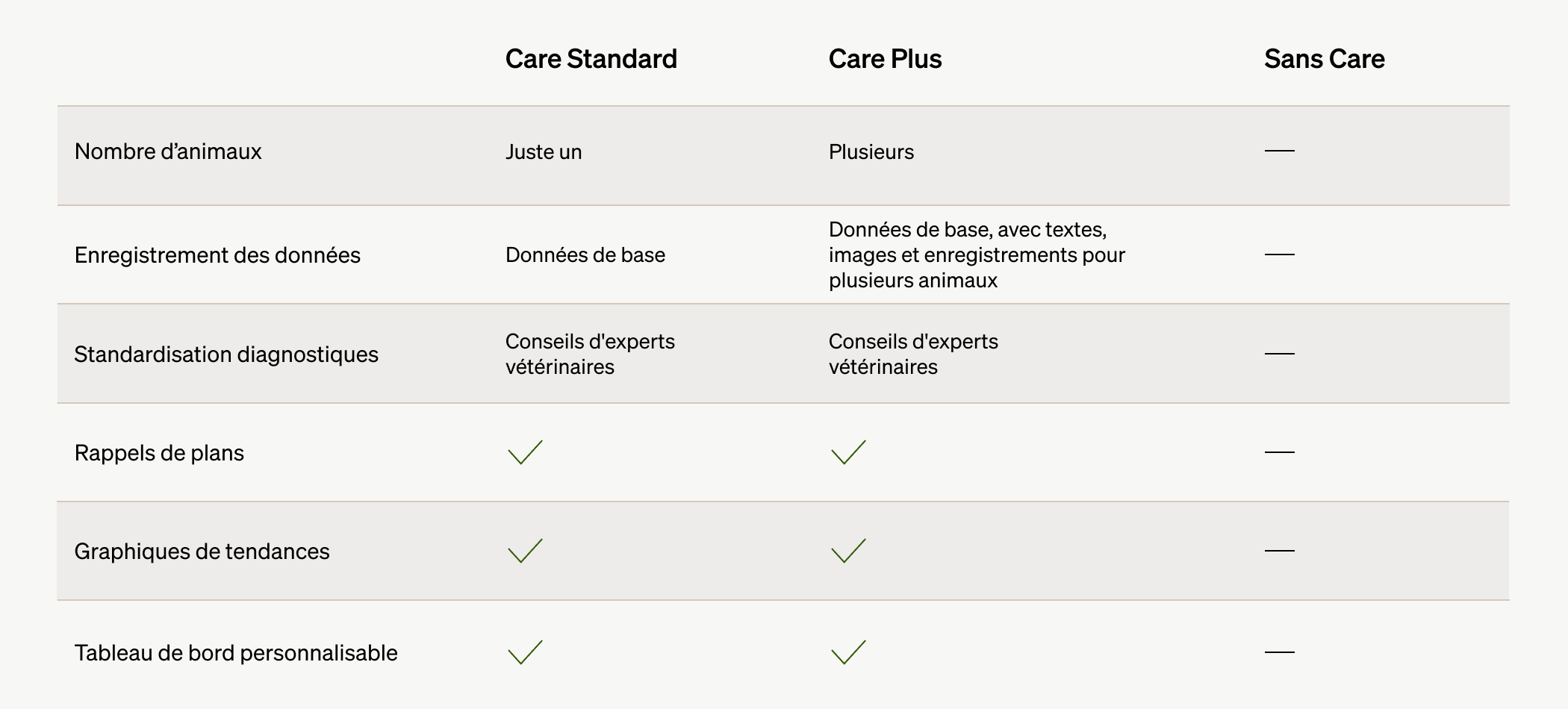
Task: Select the Sans Care column header
Action: (x=1324, y=59)
